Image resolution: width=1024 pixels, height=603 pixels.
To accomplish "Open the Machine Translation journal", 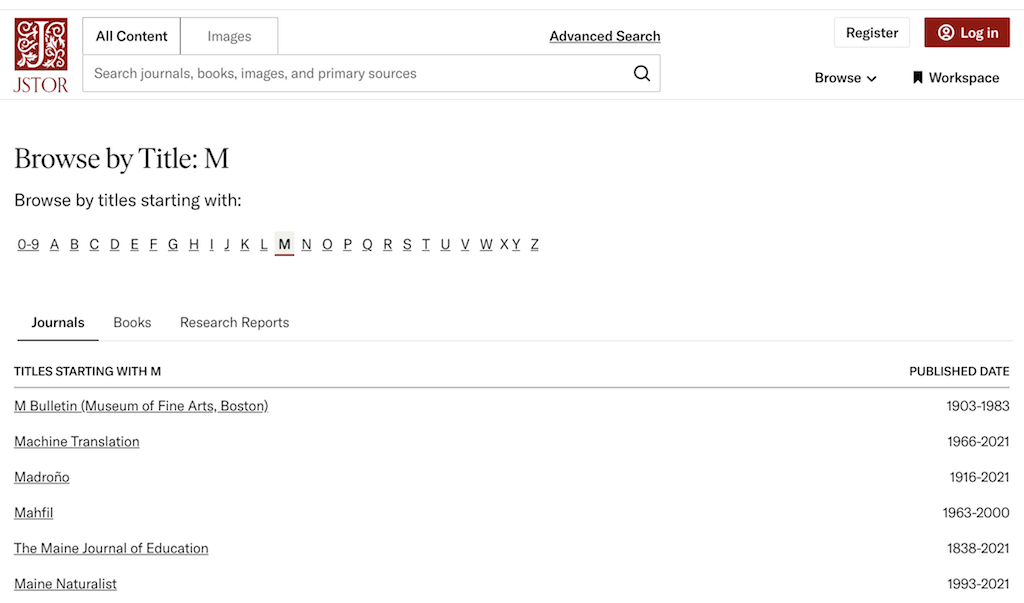I will click(76, 441).
